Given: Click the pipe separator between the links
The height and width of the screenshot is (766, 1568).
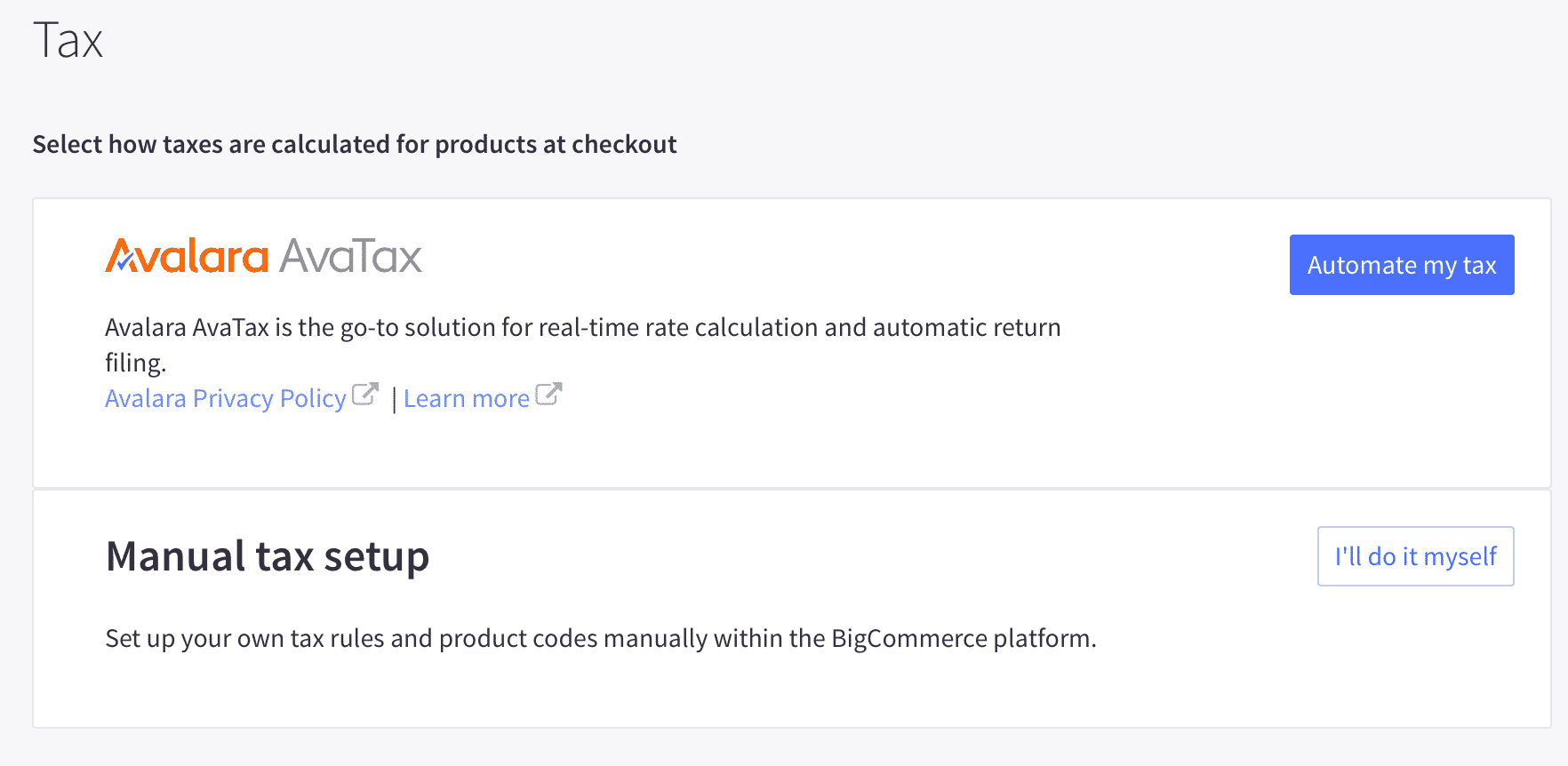Looking at the screenshot, I should pos(394,399).
